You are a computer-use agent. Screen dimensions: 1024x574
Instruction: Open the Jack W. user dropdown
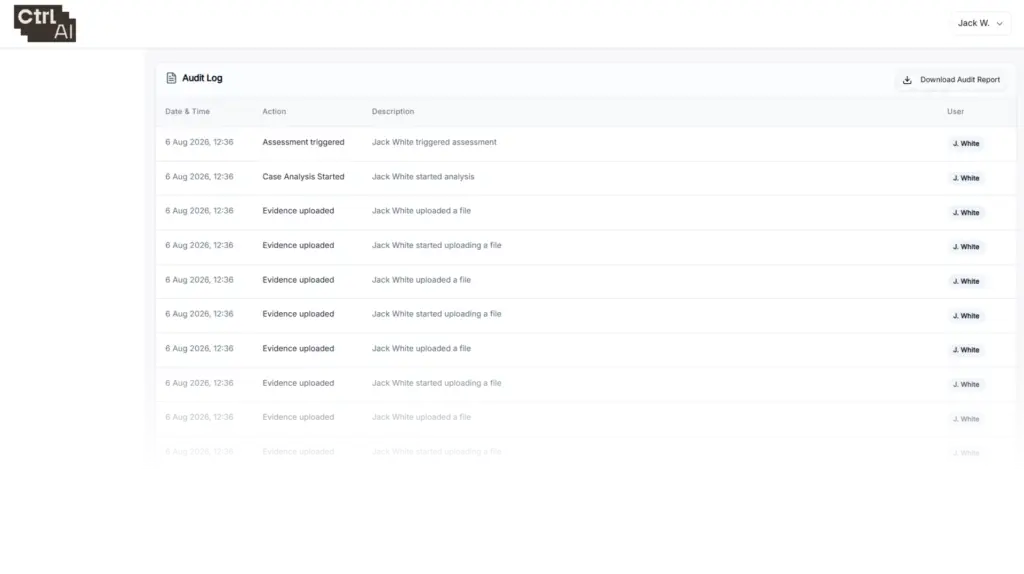pyautogui.click(x=980, y=23)
